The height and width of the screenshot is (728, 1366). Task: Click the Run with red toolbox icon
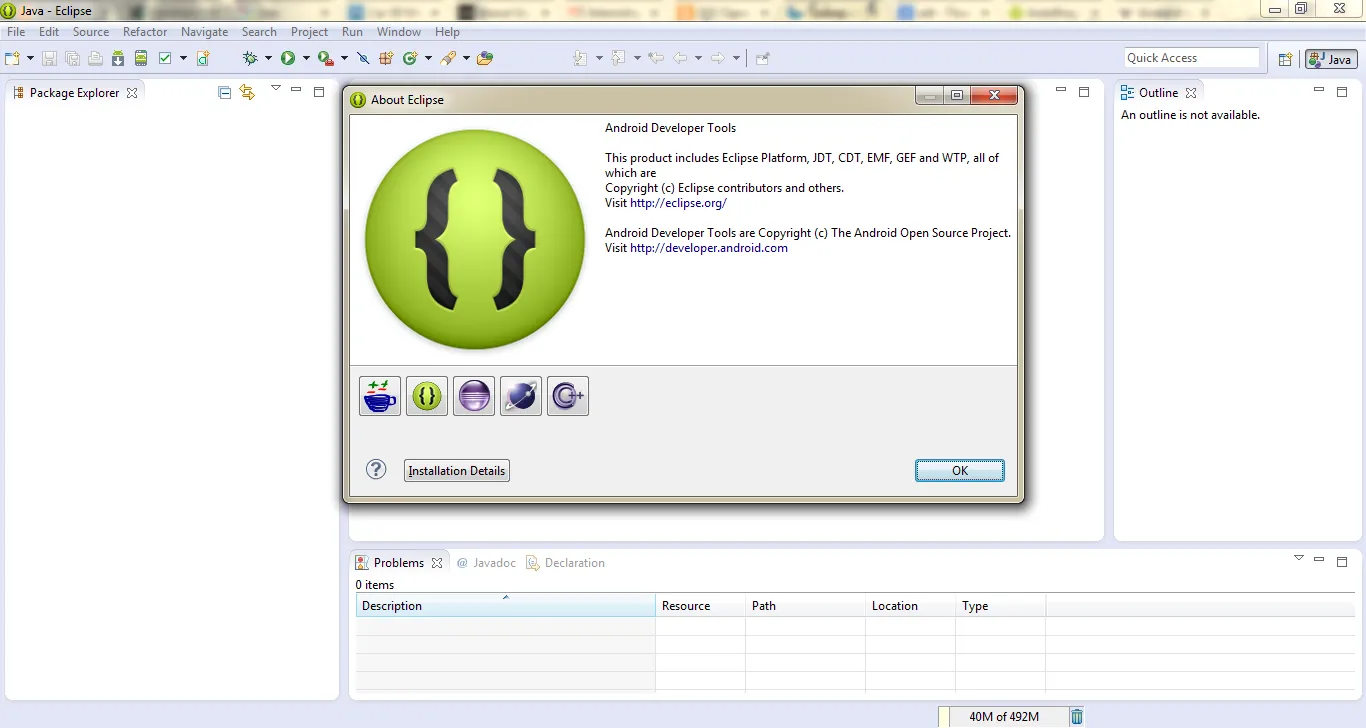click(325, 58)
